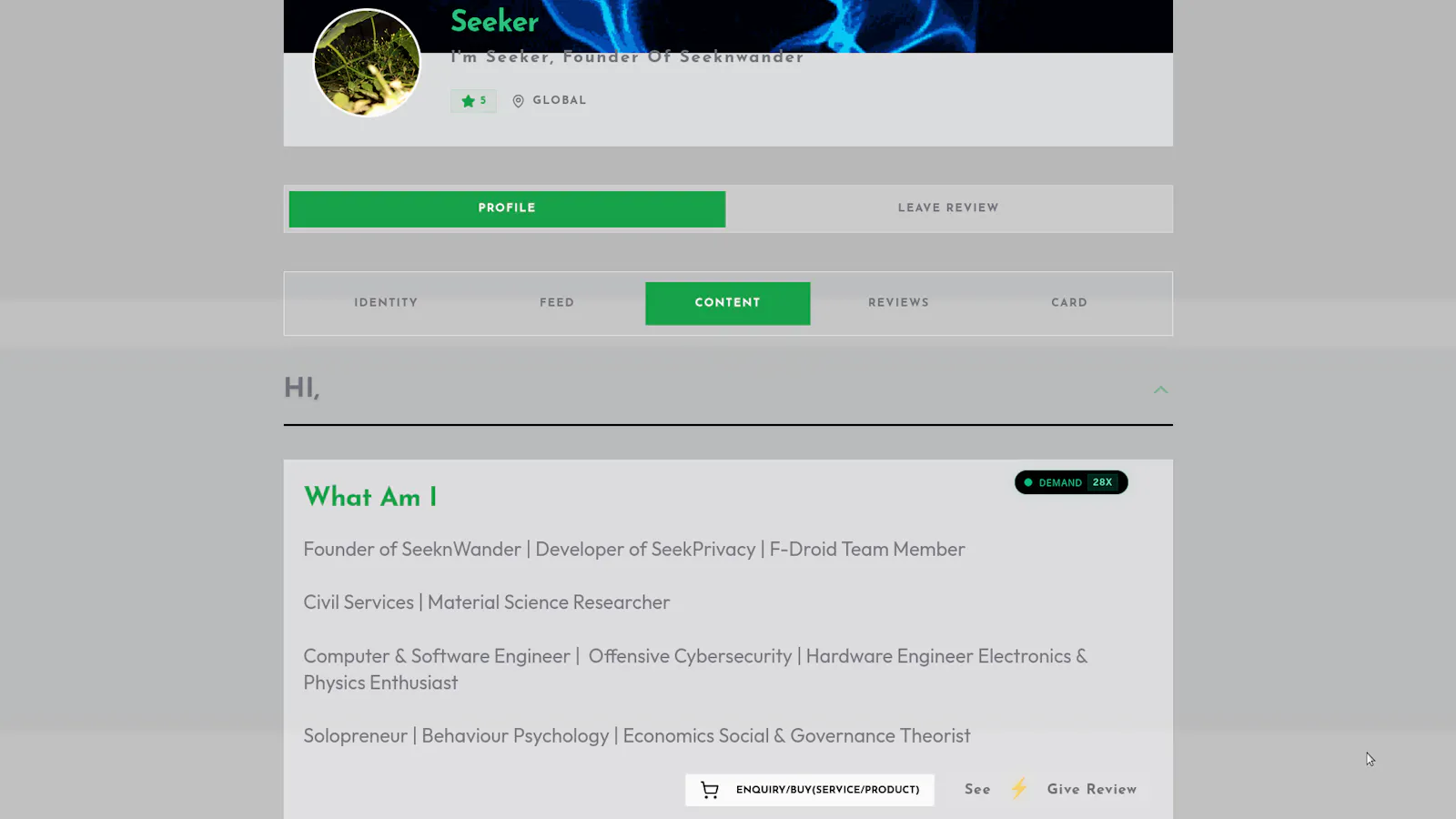Click the Founder of SeeknWander description line
Viewport: 1456px width, 819px height.
click(x=634, y=550)
